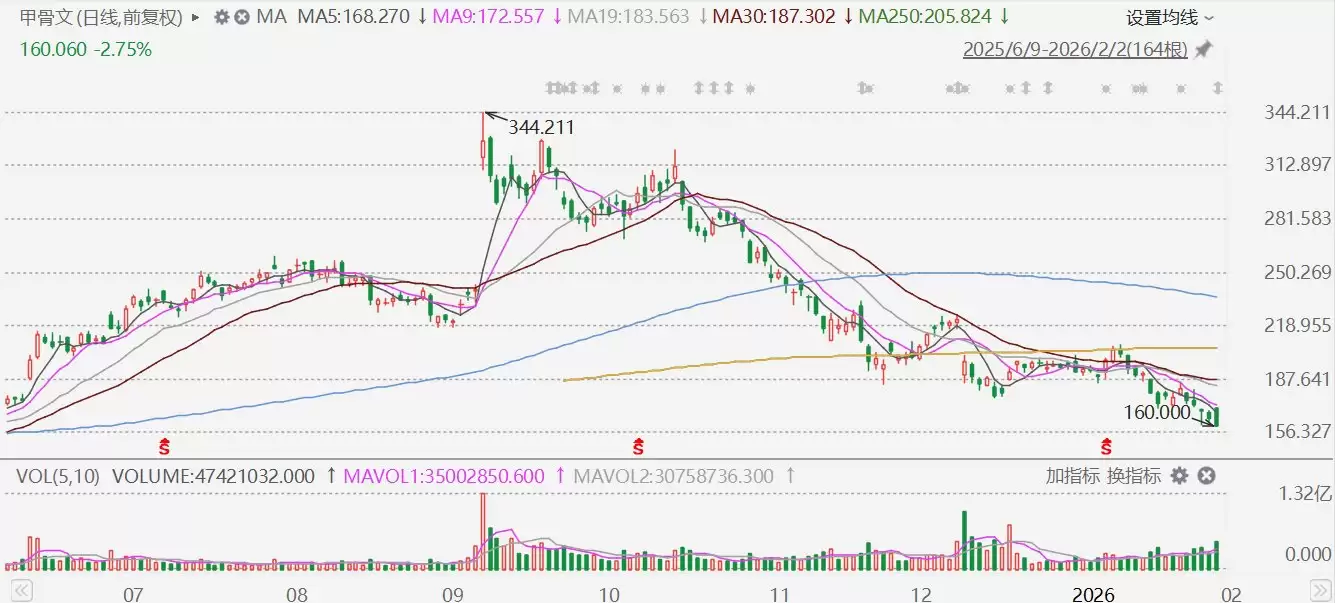Open the 2025/6/9-2026/2/2 date range link
The image size is (1335, 603).
click(x=1075, y=49)
